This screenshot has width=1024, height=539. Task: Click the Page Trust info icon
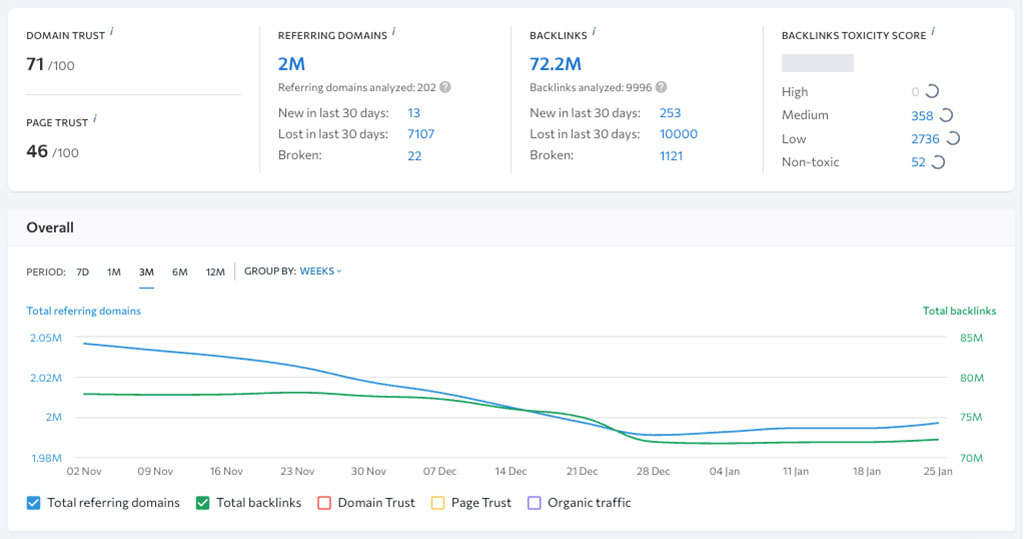pyautogui.click(x=95, y=118)
